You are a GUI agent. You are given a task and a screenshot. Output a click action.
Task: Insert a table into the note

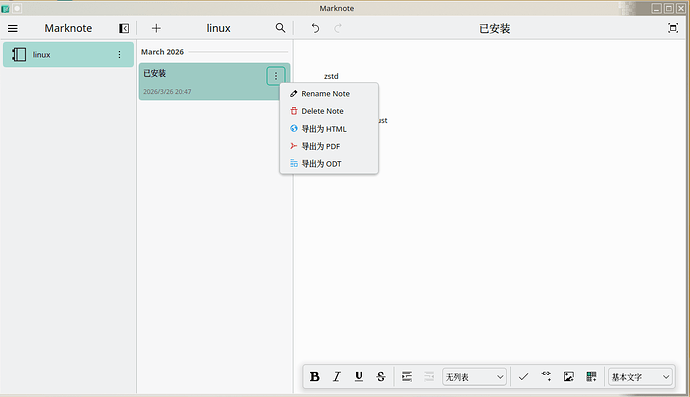coord(591,377)
